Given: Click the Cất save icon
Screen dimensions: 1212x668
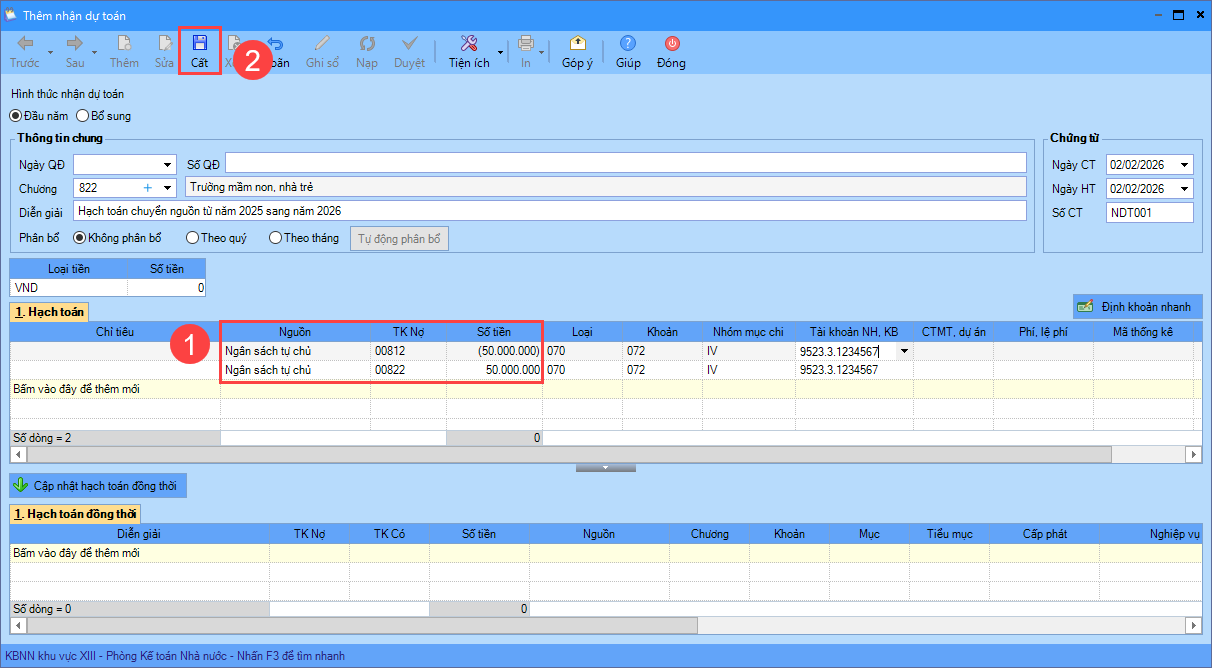Looking at the screenshot, I should (199, 44).
